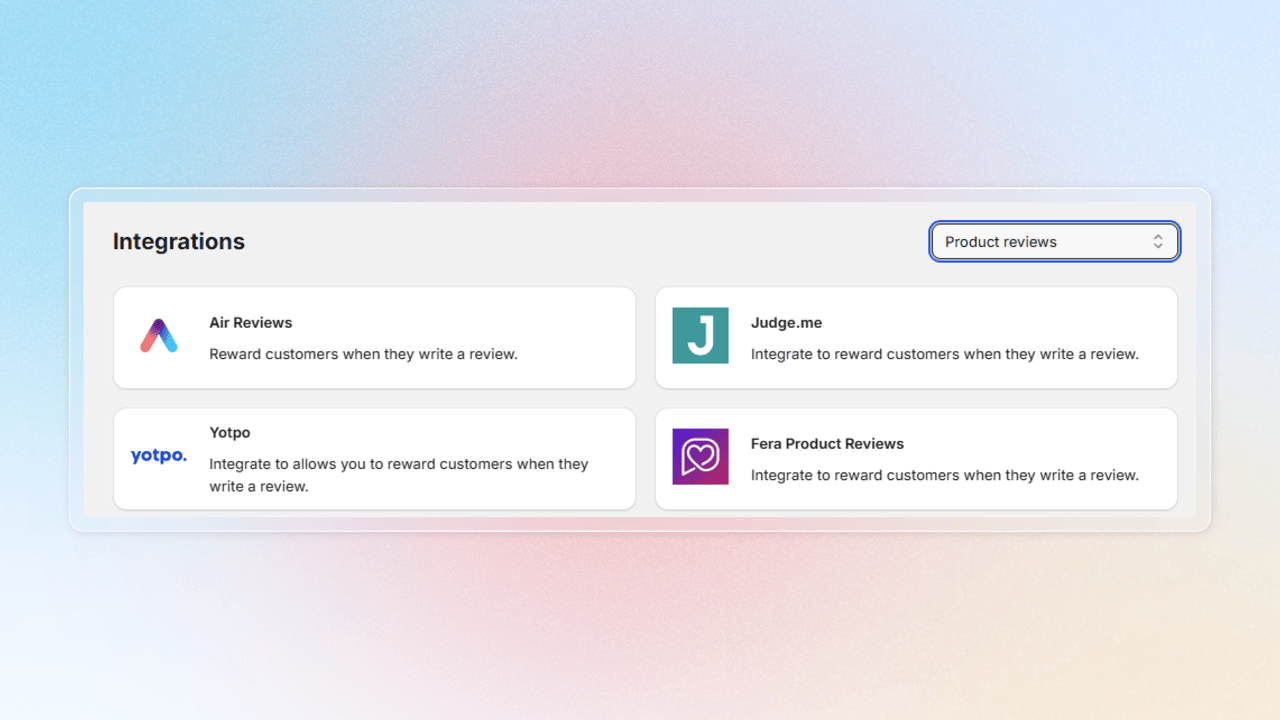
Task: Click the Fera heart speech-bubble logo
Action: coord(700,457)
